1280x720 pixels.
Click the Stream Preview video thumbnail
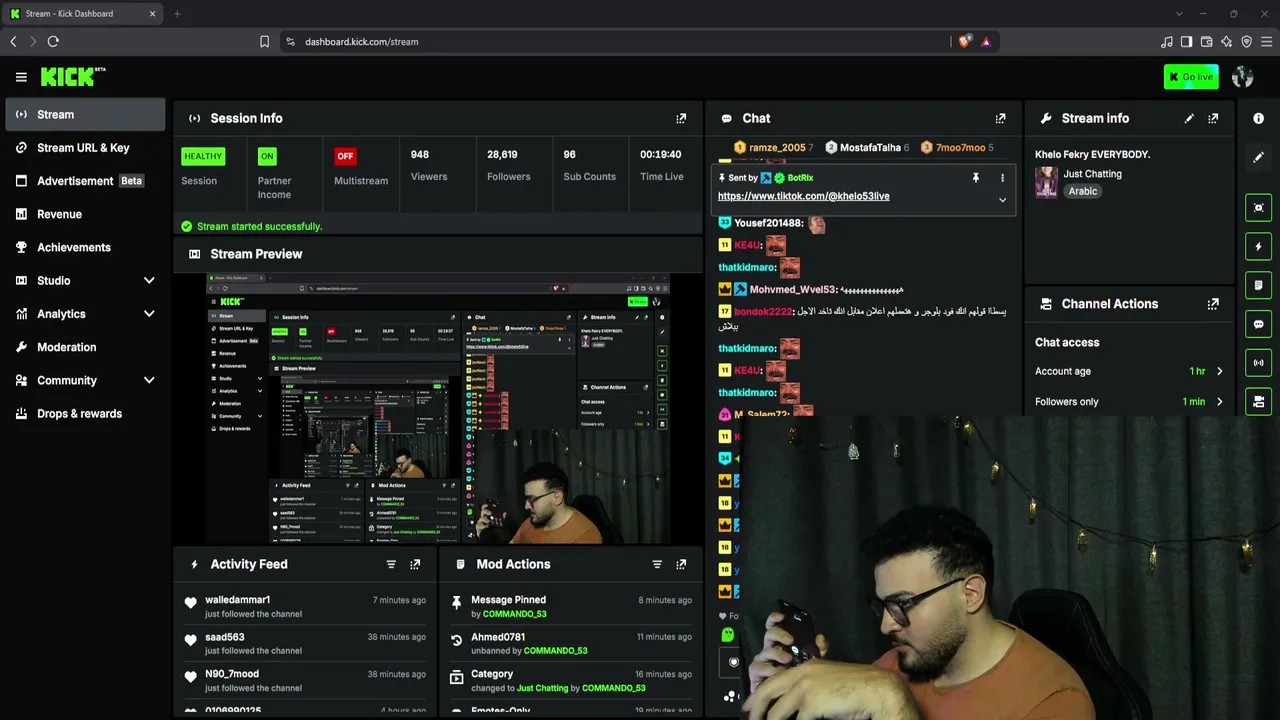click(x=438, y=409)
